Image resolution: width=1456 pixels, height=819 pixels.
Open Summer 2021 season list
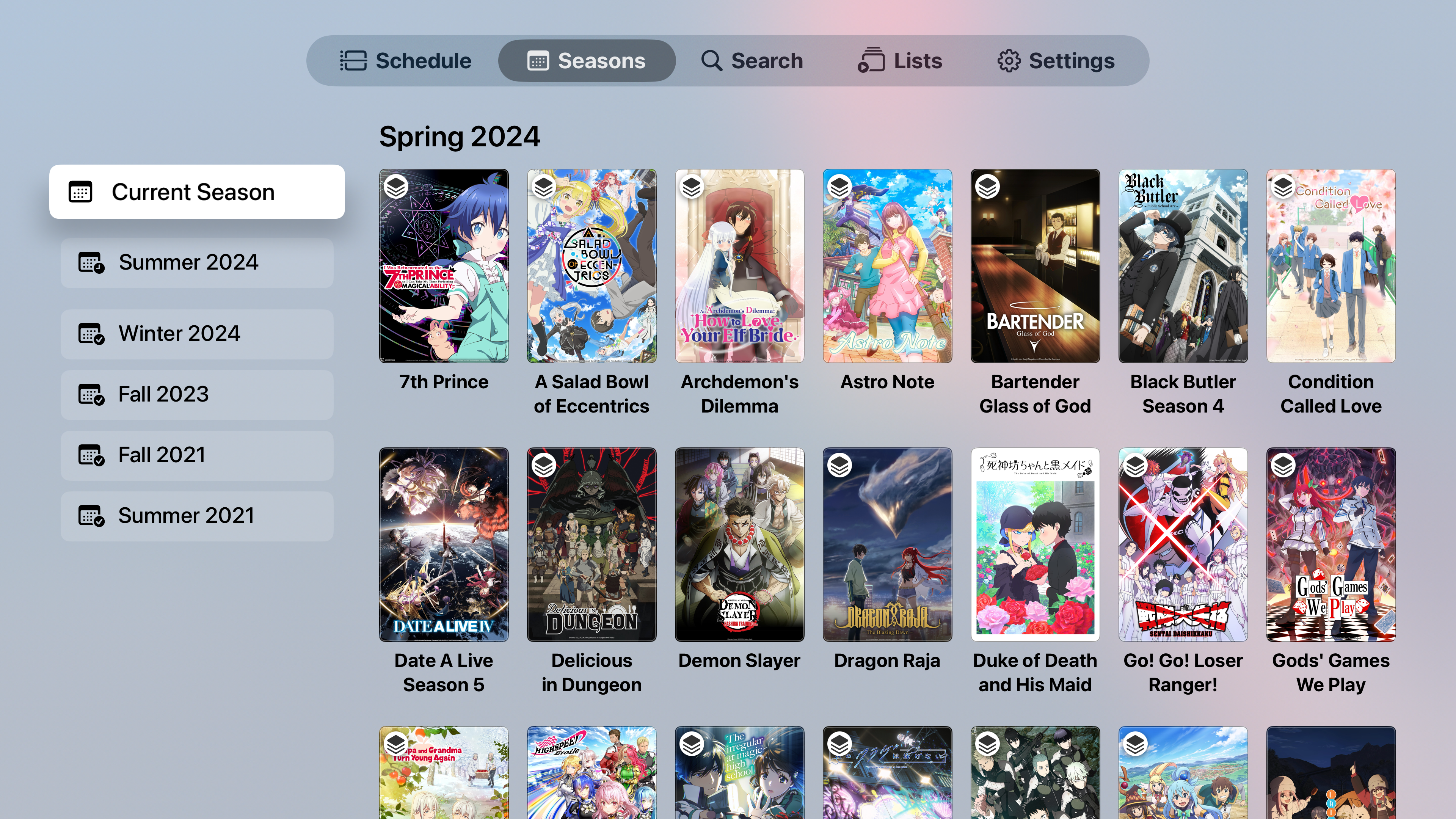coord(197,516)
